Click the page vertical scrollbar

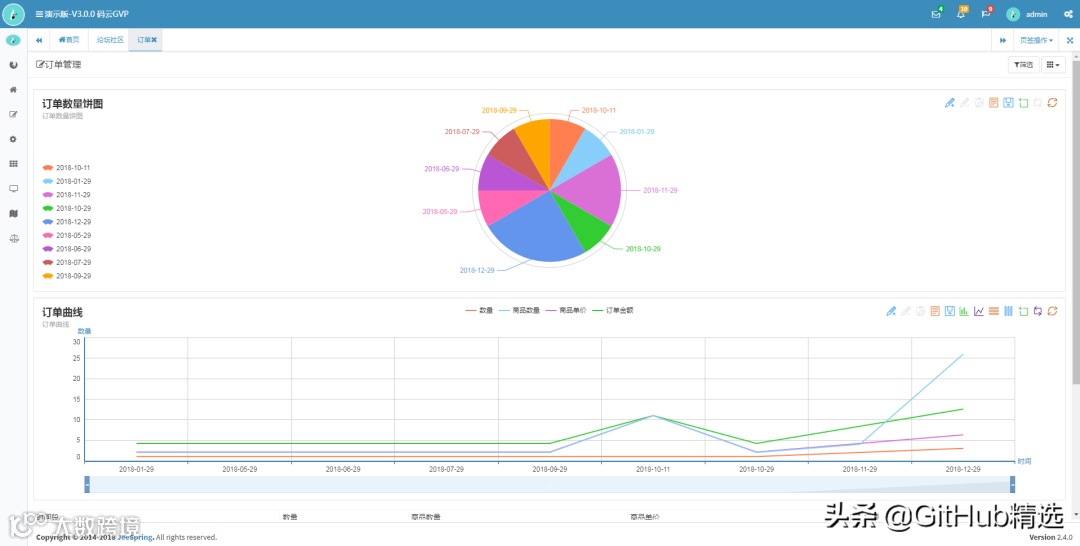click(x=1076, y=220)
